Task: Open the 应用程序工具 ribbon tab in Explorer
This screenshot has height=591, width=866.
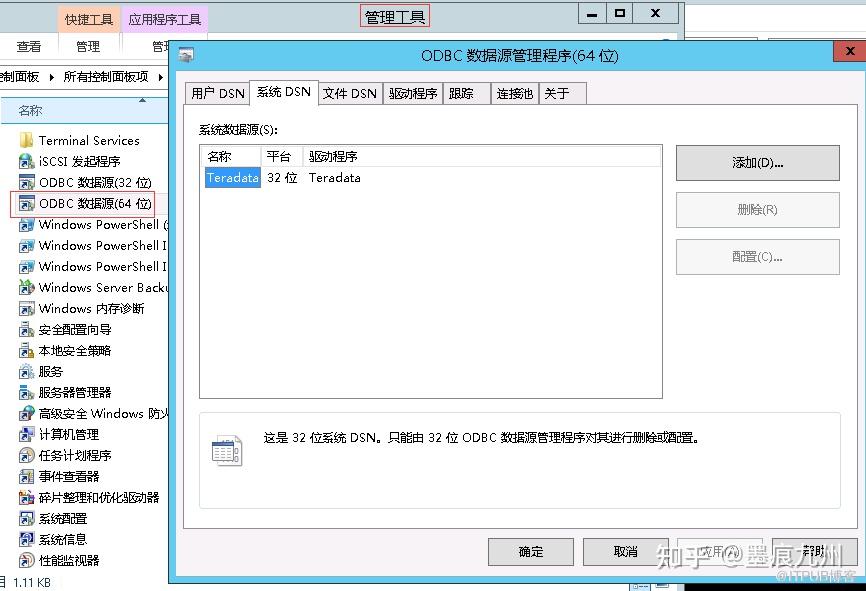Action: (x=164, y=19)
